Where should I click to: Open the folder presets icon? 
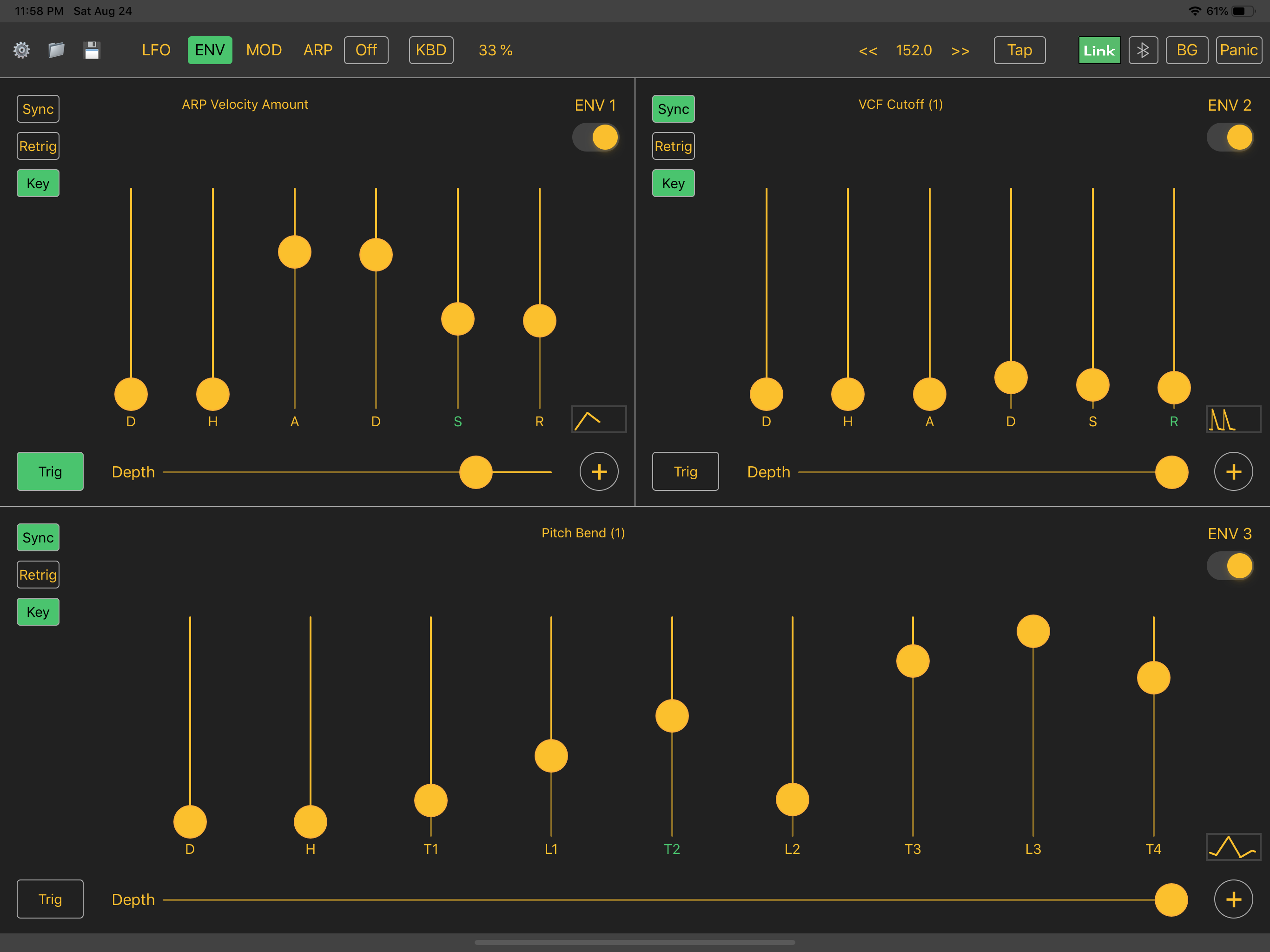coord(56,51)
